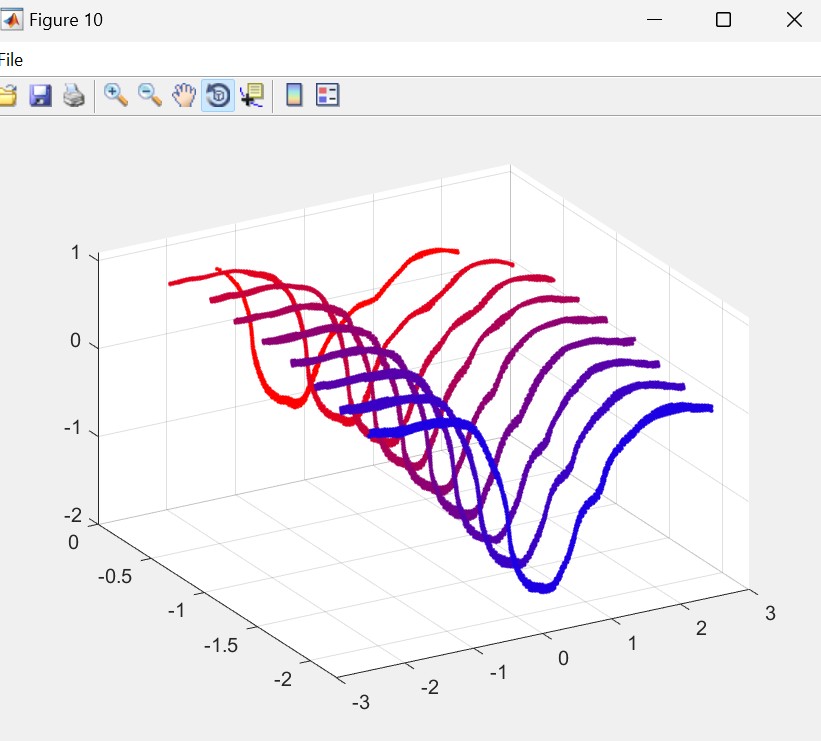The width and height of the screenshot is (821, 741).
Task: Maximize the Figure 10 window
Action: (x=724, y=20)
